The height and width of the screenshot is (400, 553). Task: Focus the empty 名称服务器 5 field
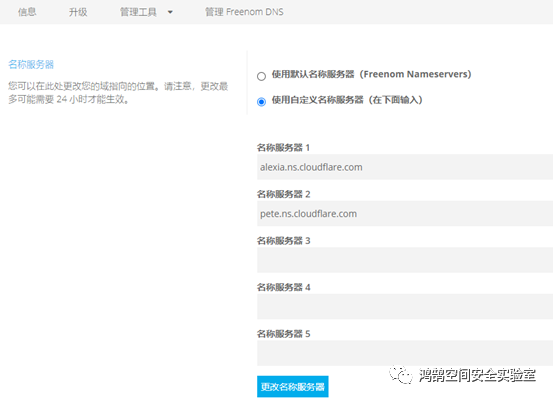tap(405, 353)
